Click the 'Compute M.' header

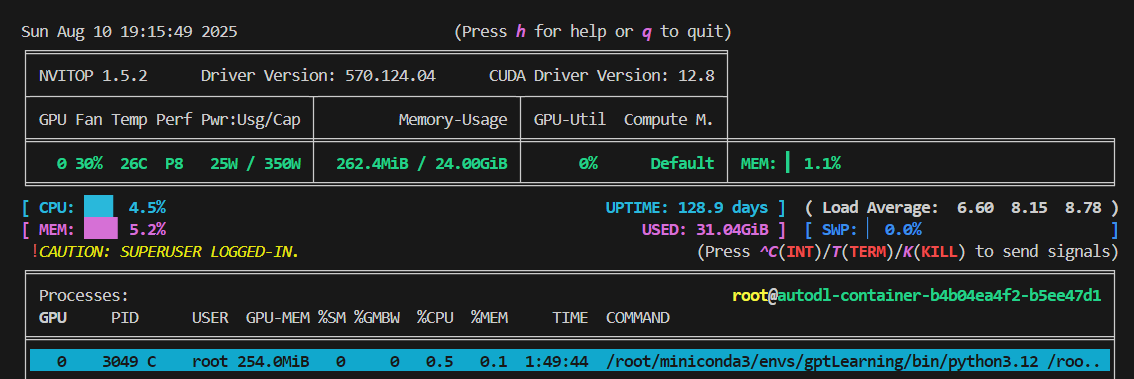[669, 119]
